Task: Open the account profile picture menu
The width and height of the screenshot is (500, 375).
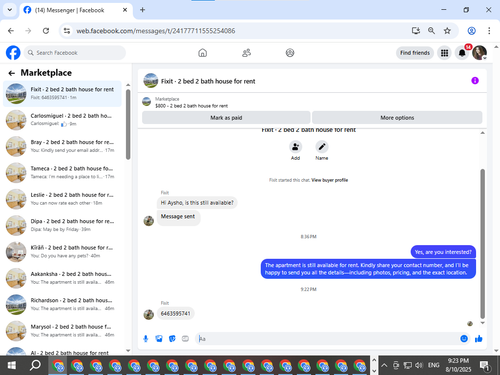Action: (479, 53)
